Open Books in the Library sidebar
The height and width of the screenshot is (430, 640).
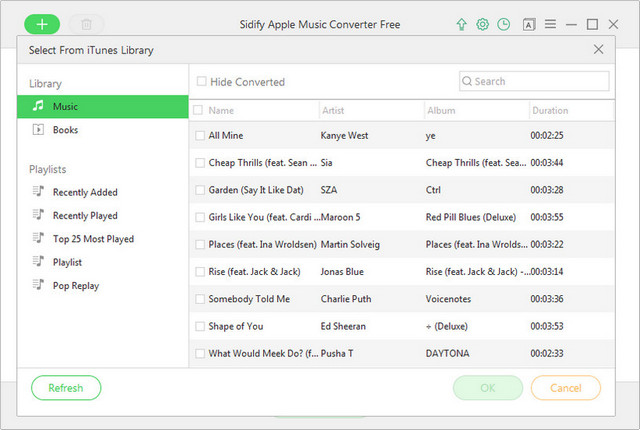tap(65, 130)
